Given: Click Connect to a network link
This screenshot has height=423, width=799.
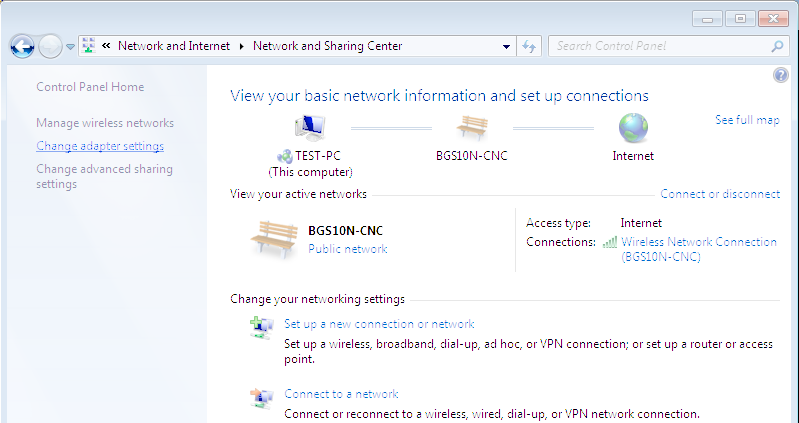Looking at the screenshot, I should point(341,394).
